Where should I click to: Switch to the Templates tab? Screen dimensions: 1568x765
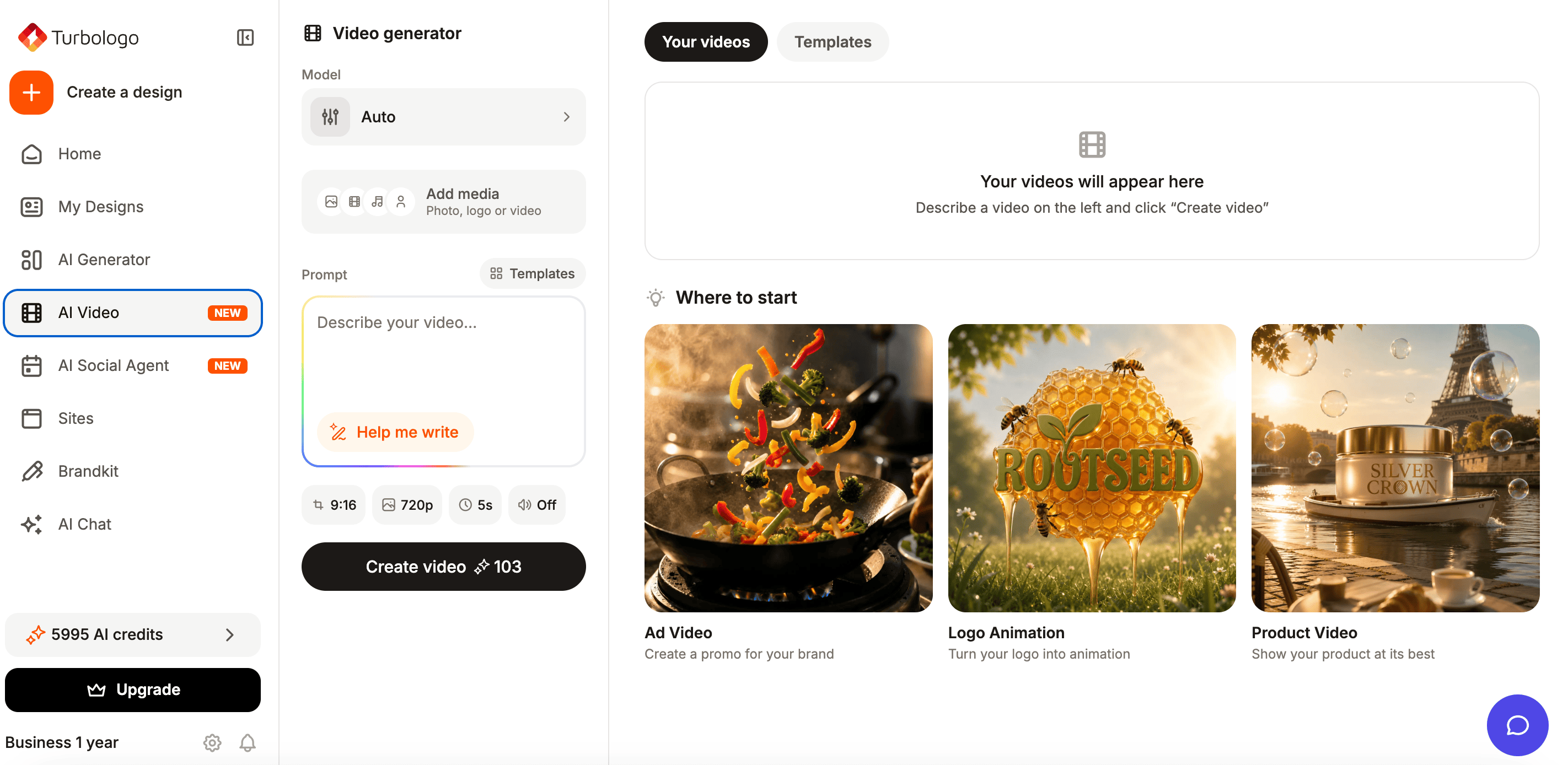833,42
